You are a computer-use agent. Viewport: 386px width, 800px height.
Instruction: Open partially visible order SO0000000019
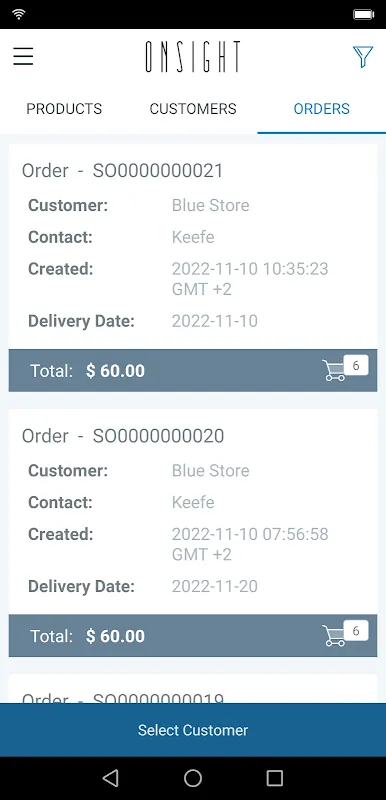193,689
